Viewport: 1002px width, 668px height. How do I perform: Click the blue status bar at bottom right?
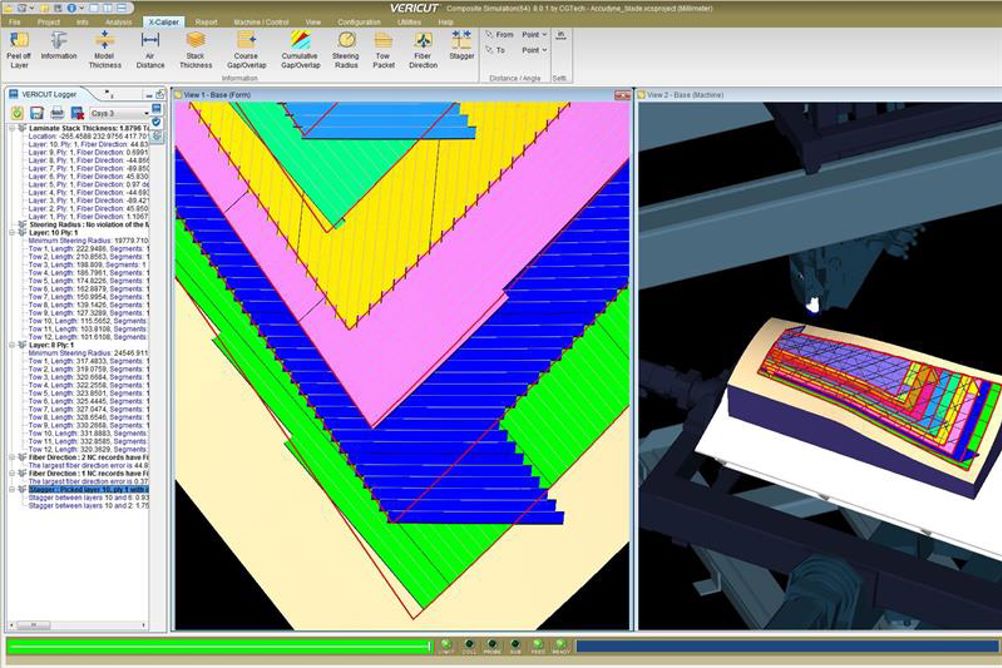coord(789,646)
